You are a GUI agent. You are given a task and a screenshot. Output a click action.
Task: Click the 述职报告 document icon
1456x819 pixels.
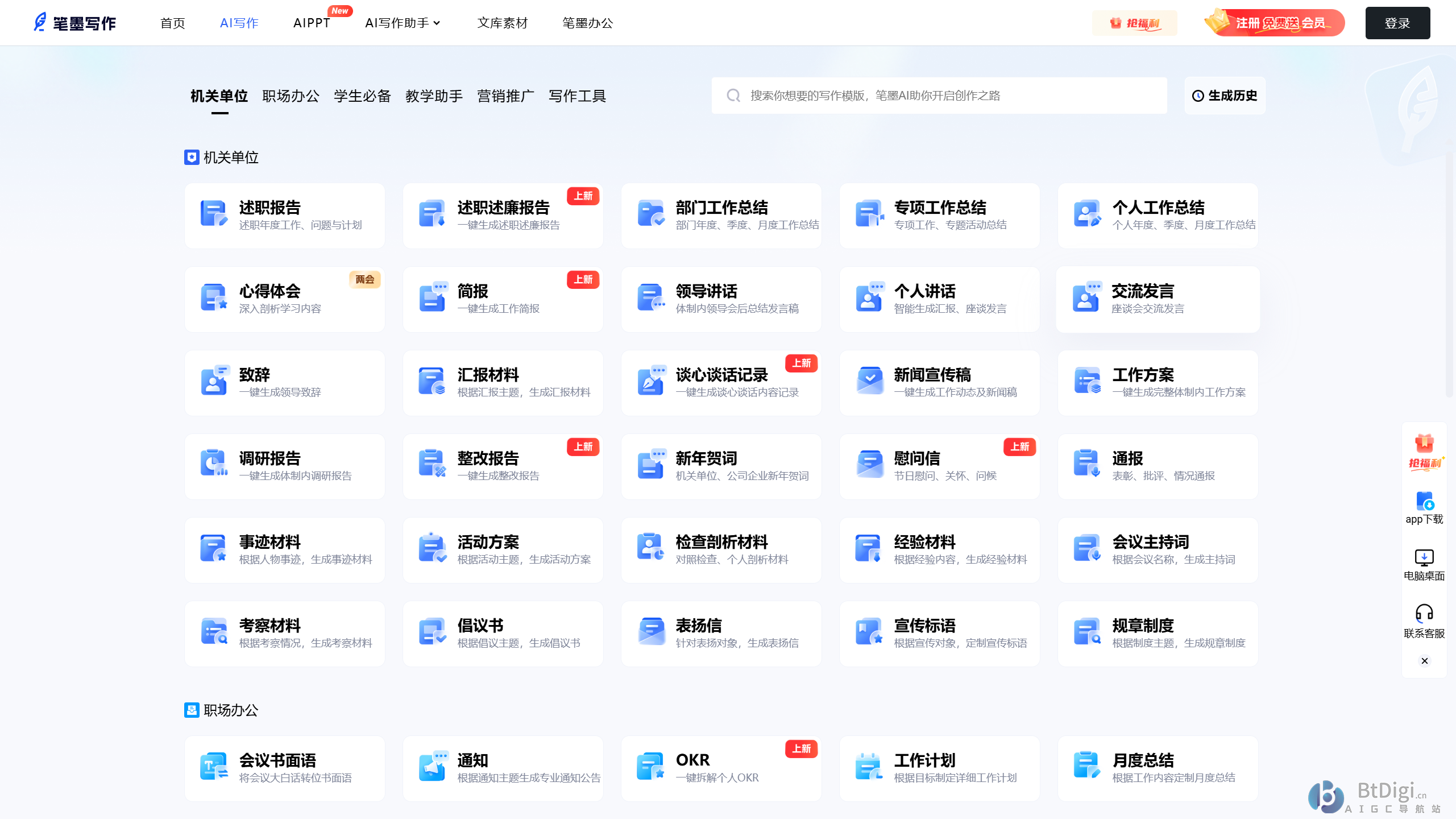pyautogui.click(x=214, y=214)
